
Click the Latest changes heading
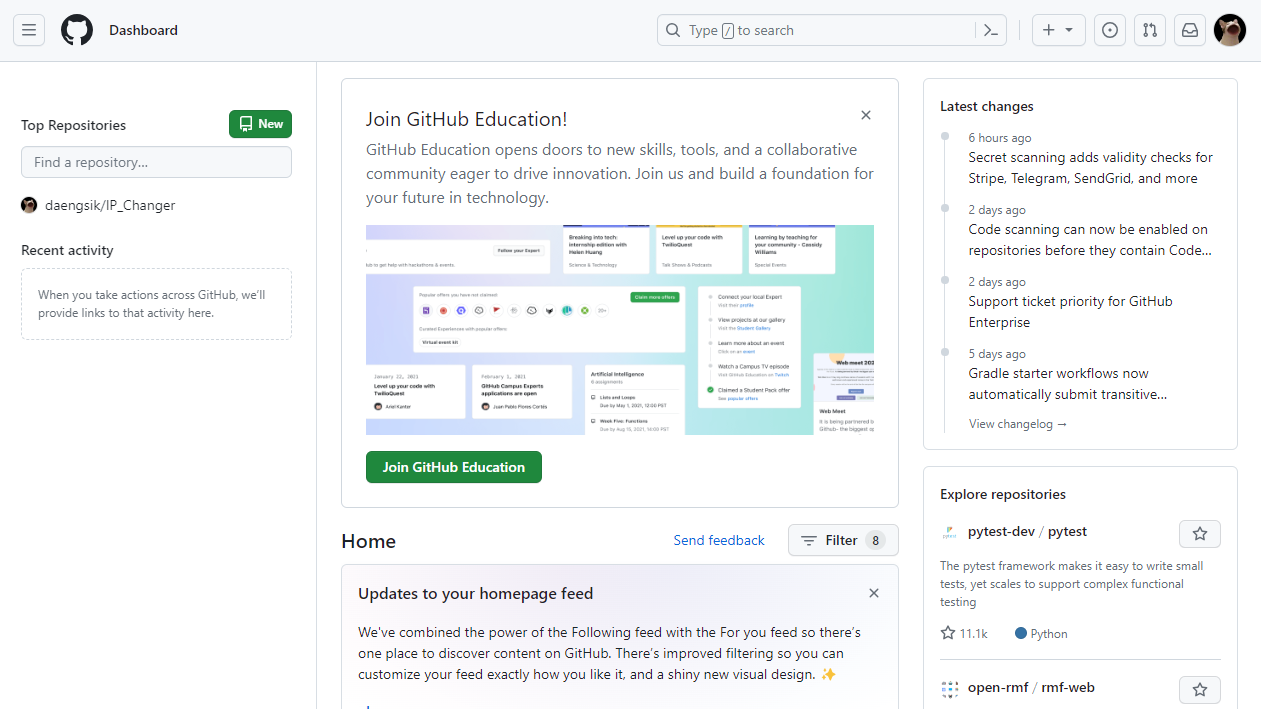(x=987, y=106)
